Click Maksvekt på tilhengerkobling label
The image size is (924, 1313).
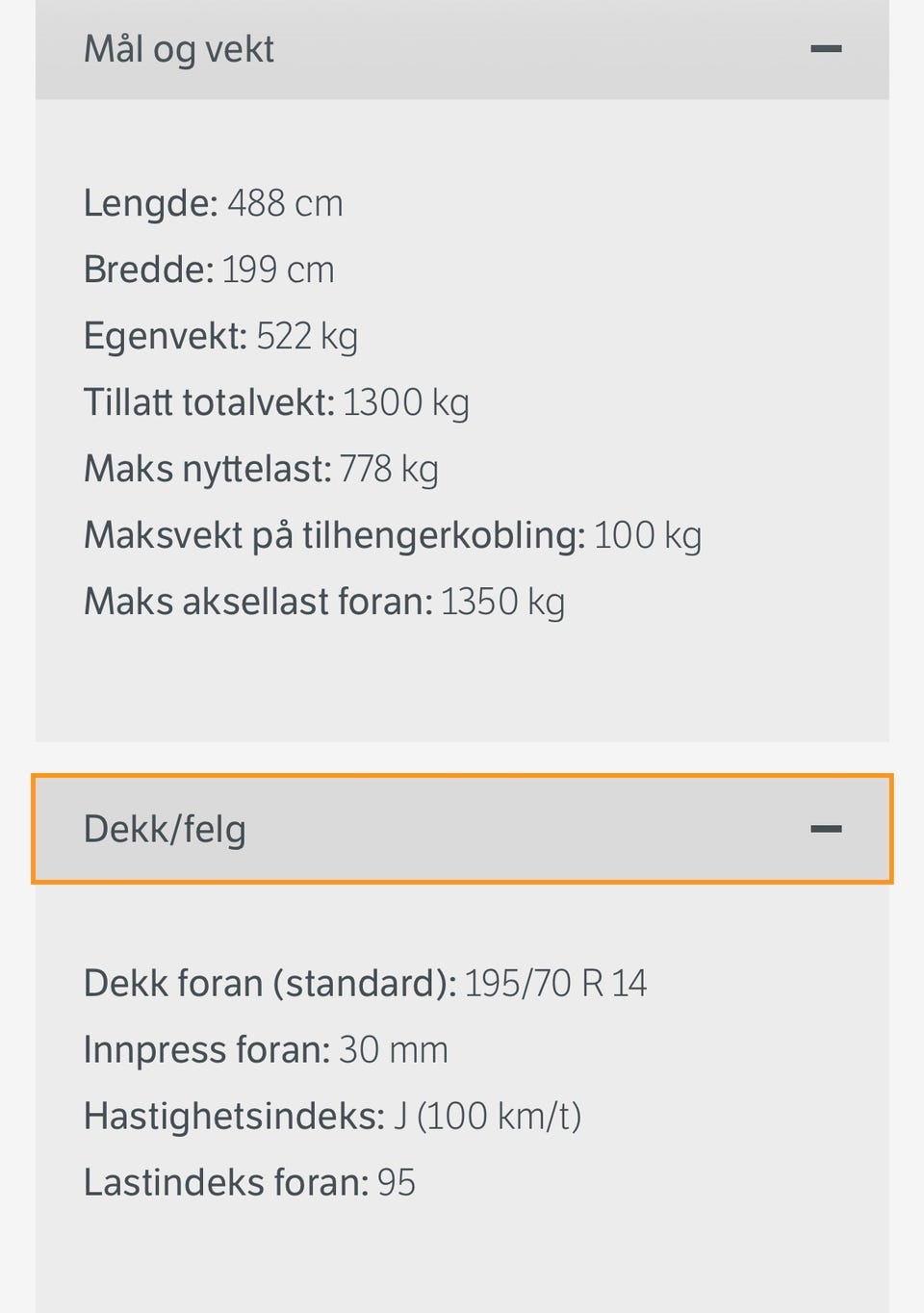pyautogui.click(x=334, y=535)
